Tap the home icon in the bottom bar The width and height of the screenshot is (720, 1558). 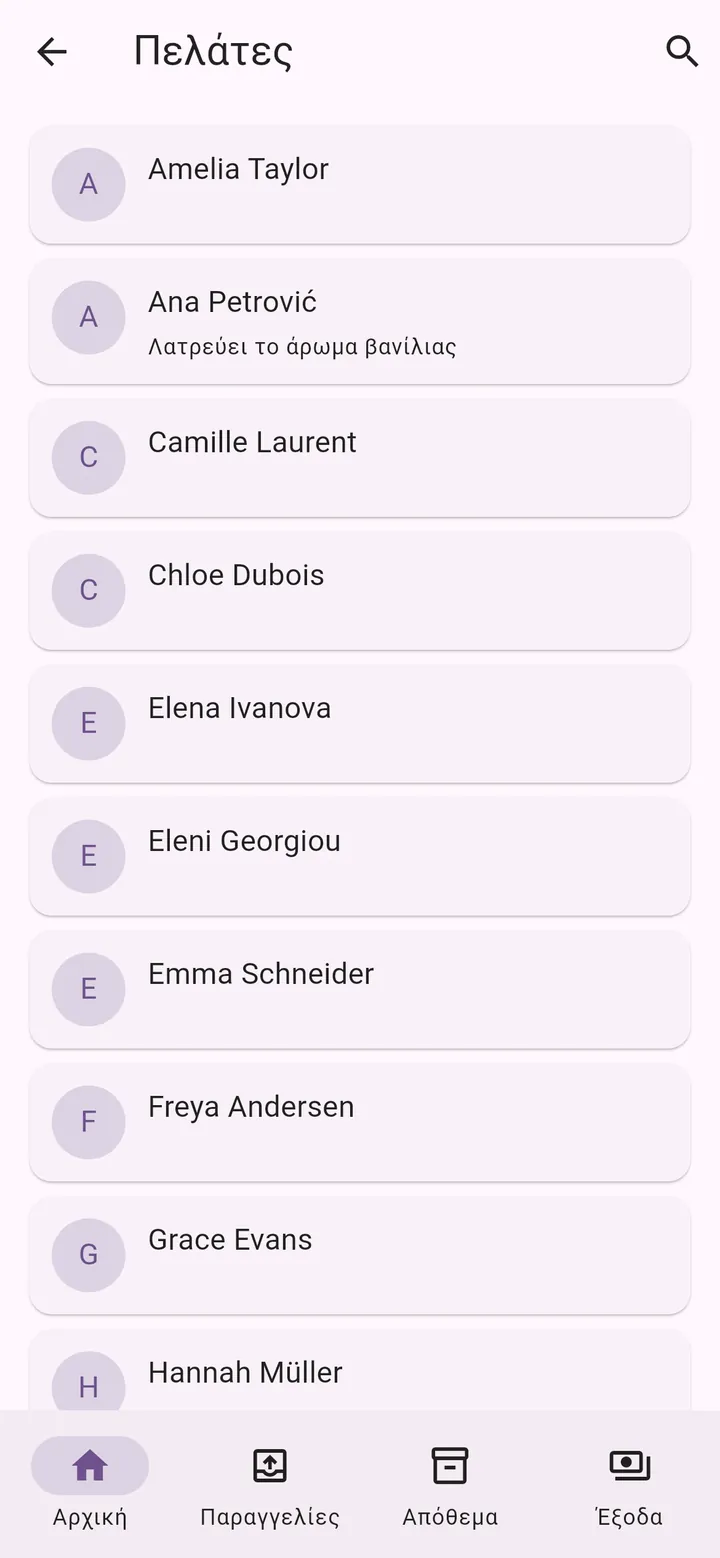click(90, 1466)
